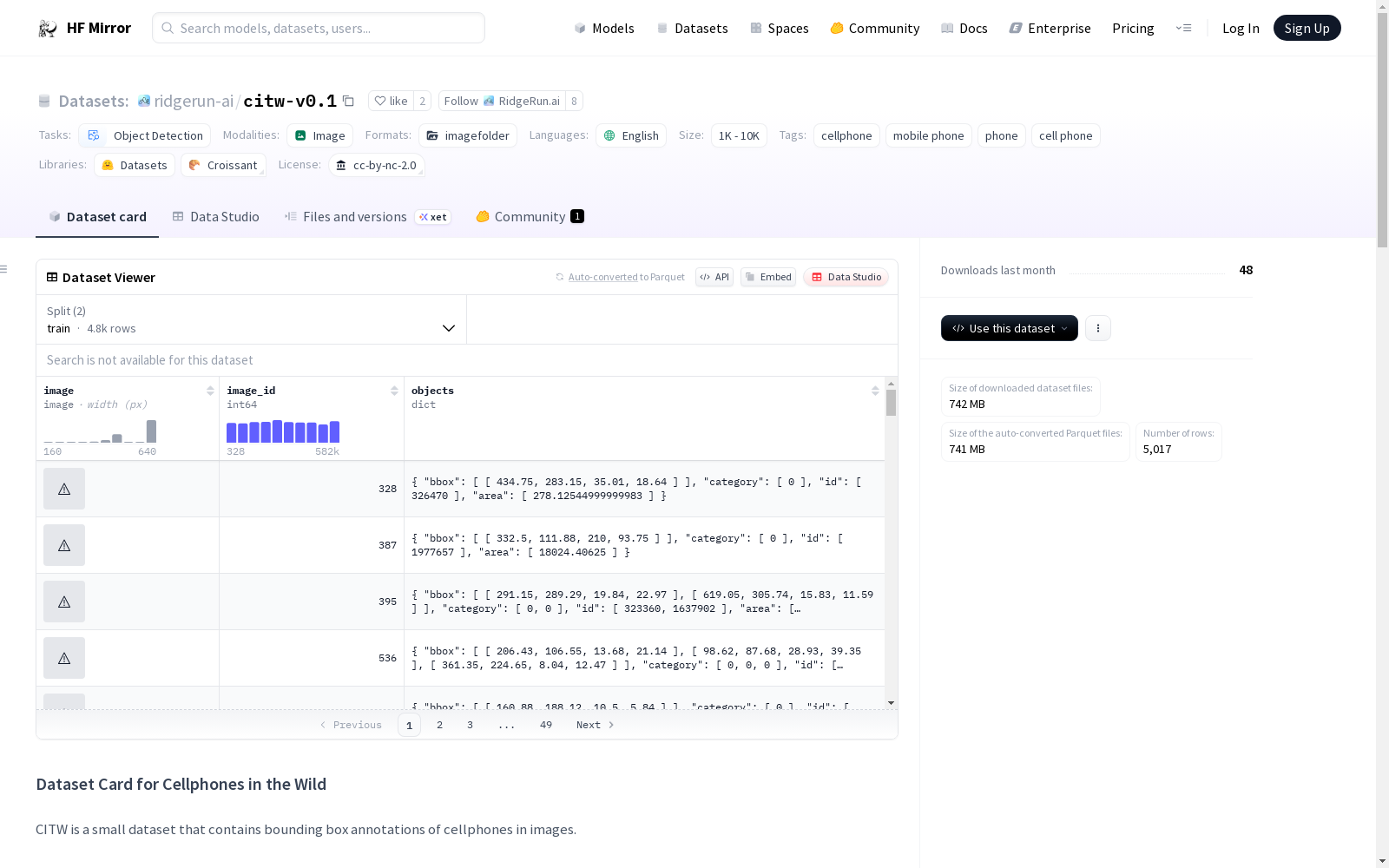Click the Sign Up button

tap(1307, 28)
